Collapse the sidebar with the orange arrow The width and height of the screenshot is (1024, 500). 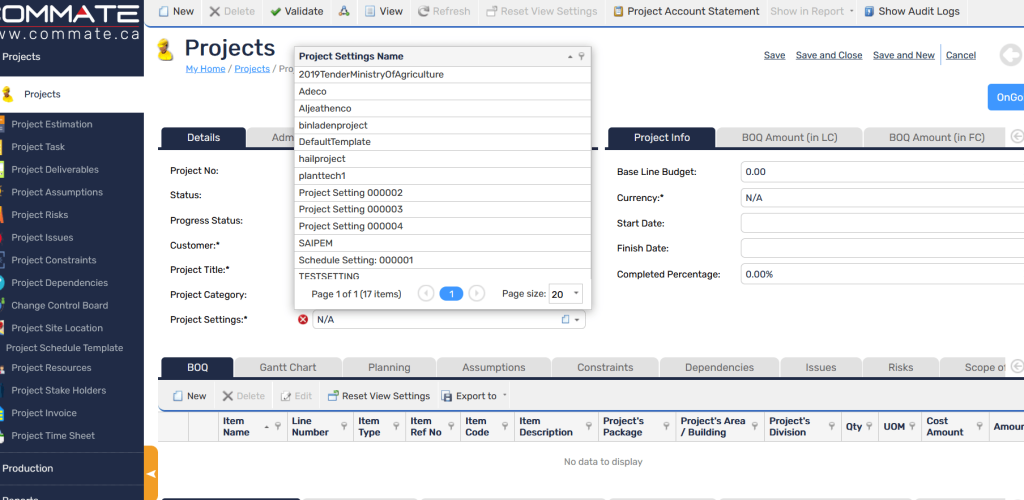point(151,473)
